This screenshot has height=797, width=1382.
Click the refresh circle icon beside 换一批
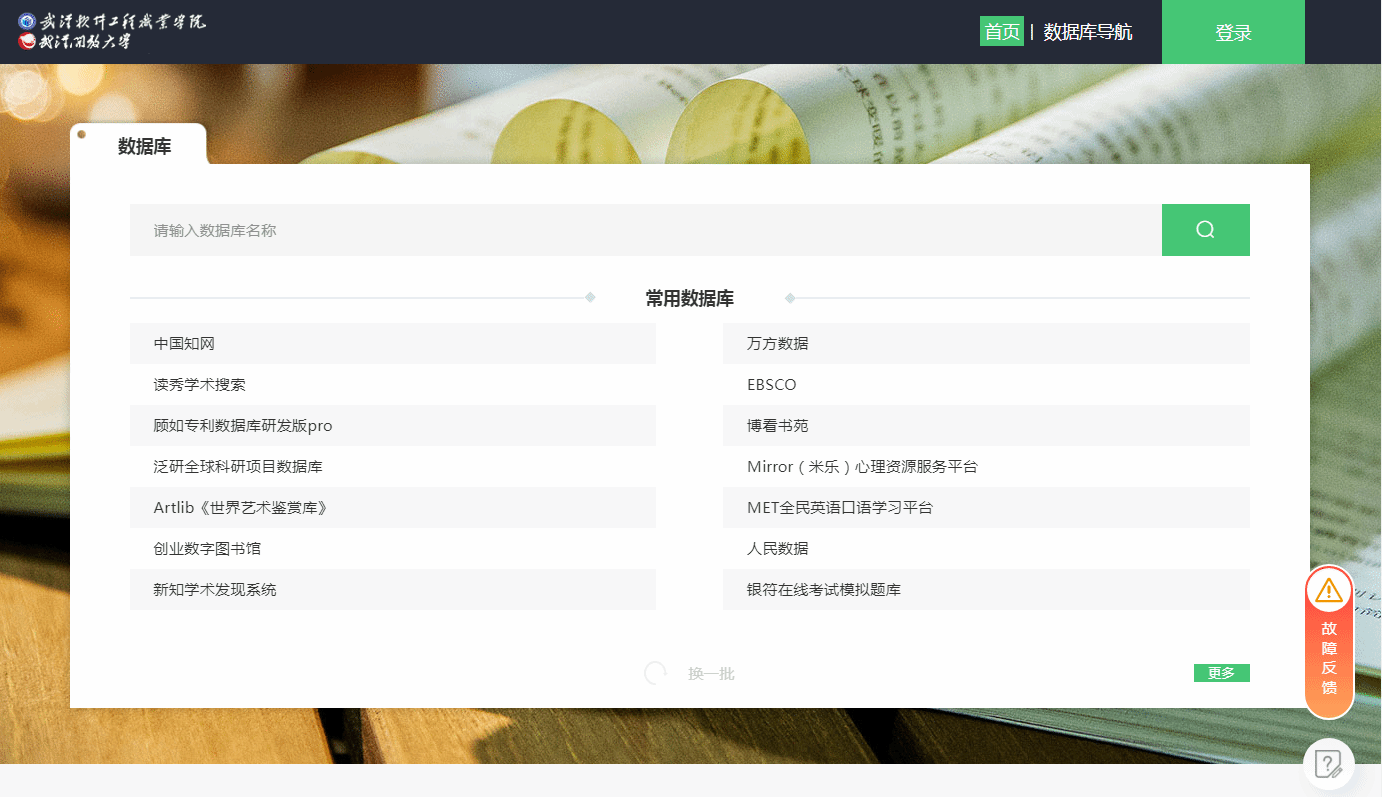tap(655, 673)
